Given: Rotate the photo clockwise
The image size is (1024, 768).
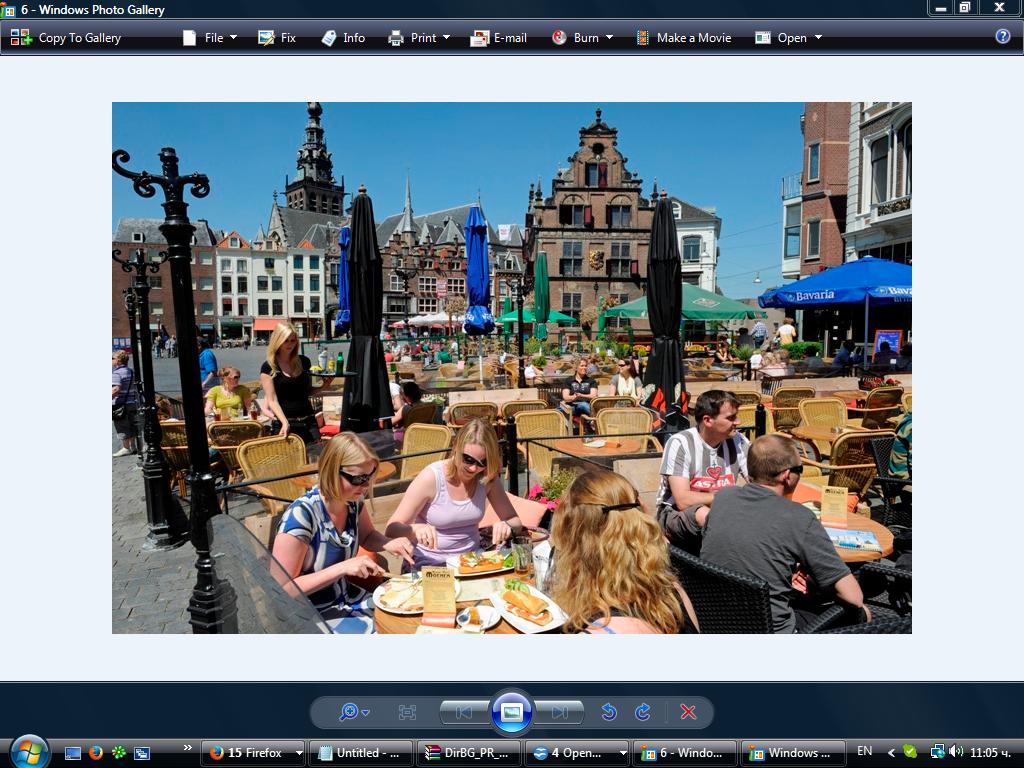Looking at the screenshot, I should tap(643, 712).
